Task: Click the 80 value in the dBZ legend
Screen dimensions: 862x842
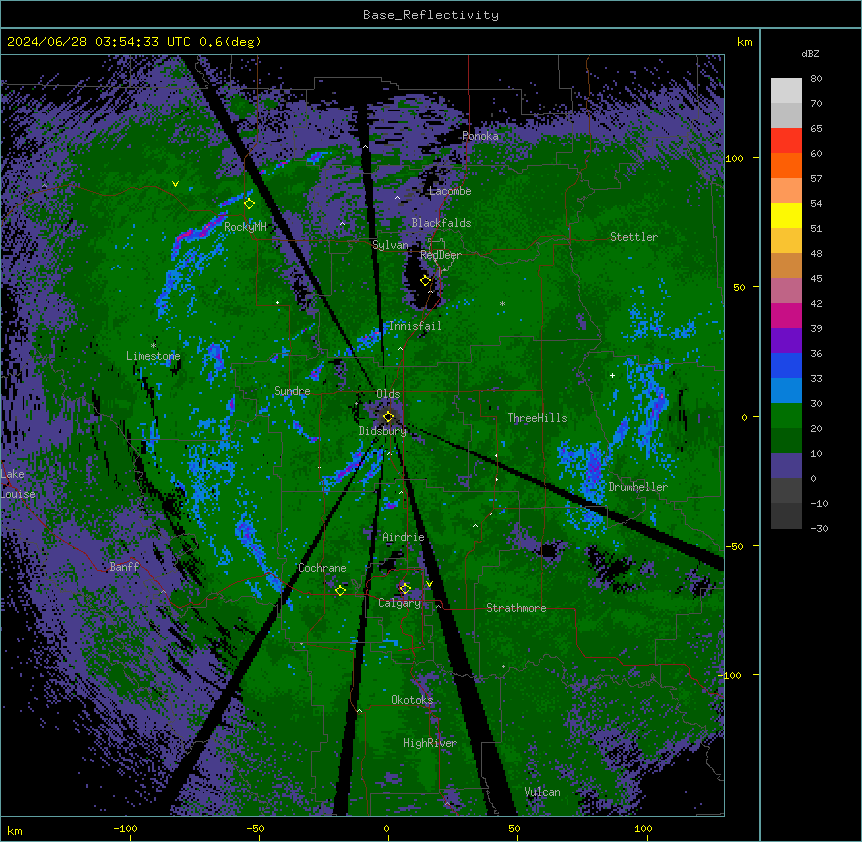Action: 816,79
